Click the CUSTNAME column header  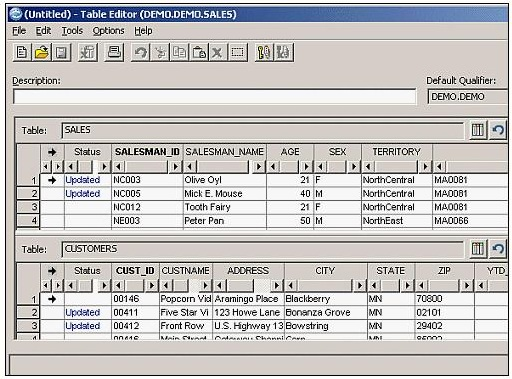(x=186, y=271)
